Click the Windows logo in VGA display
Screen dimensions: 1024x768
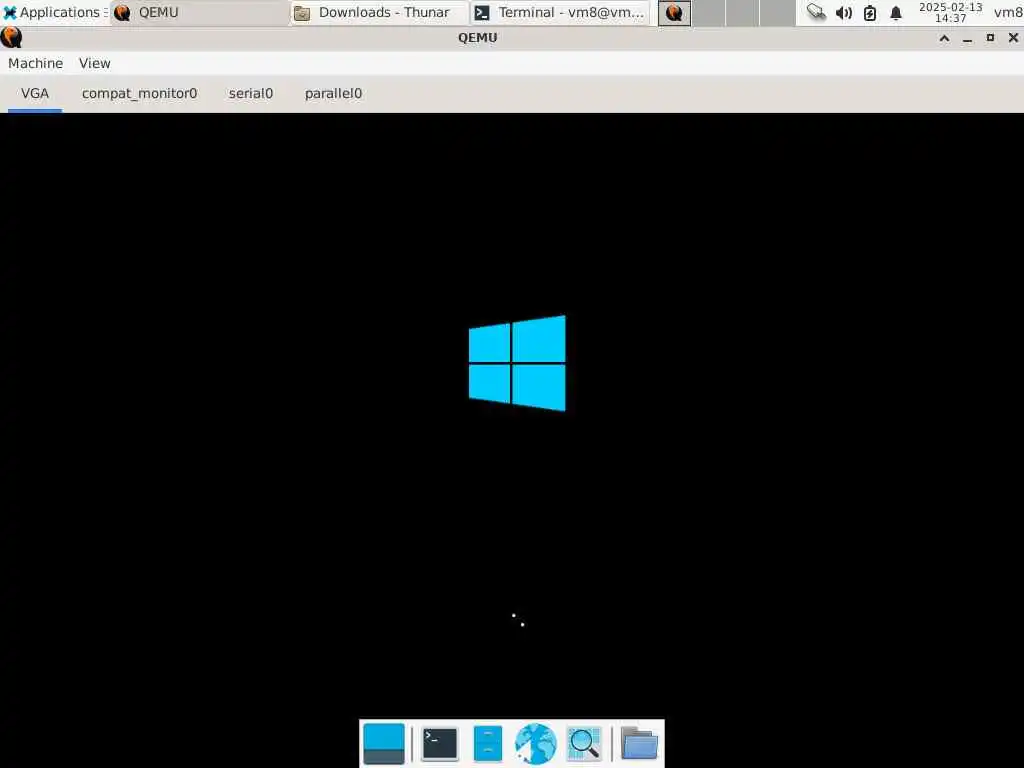click(x=517, y=363)
